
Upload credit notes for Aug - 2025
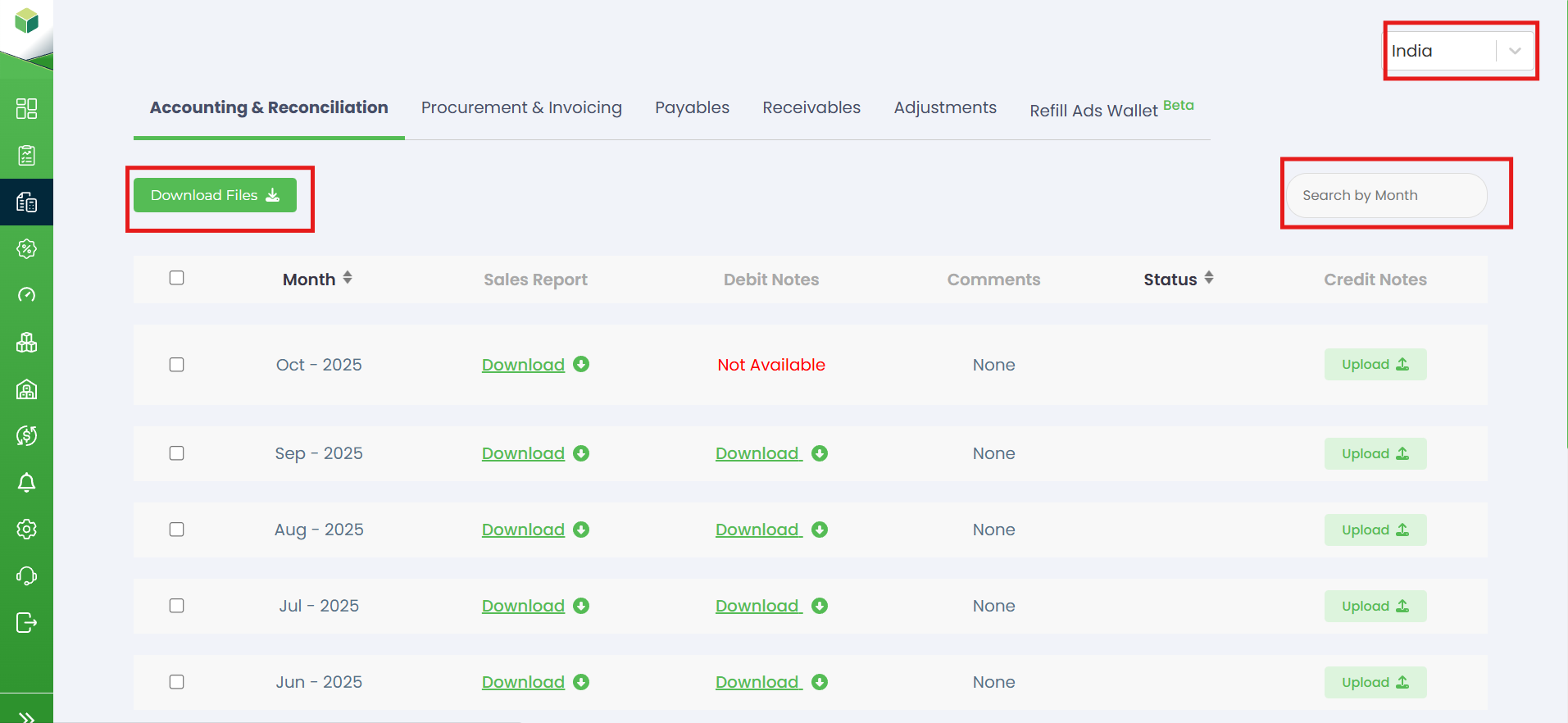(1375, 530)
